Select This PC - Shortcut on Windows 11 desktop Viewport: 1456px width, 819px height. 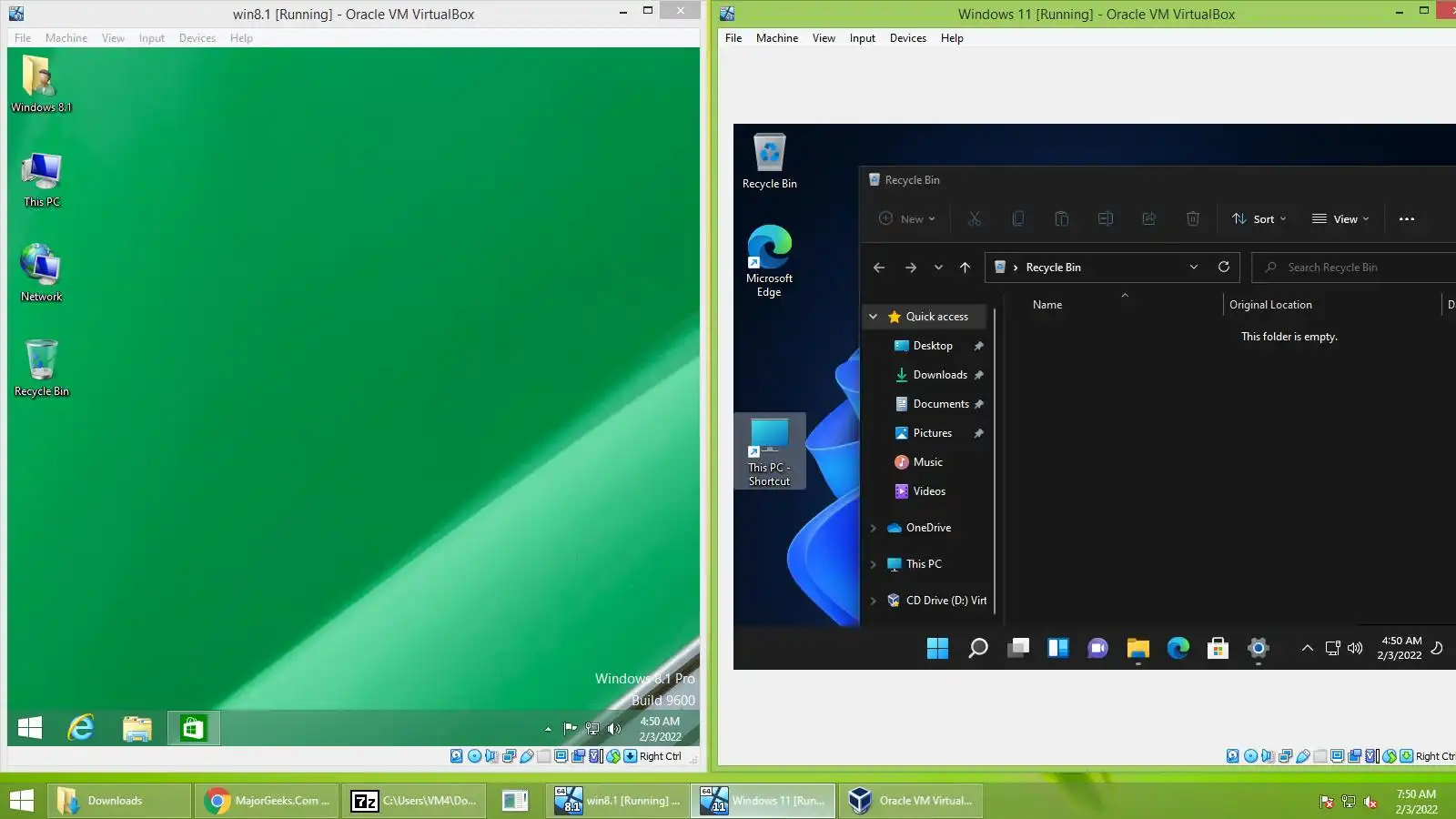769,451
